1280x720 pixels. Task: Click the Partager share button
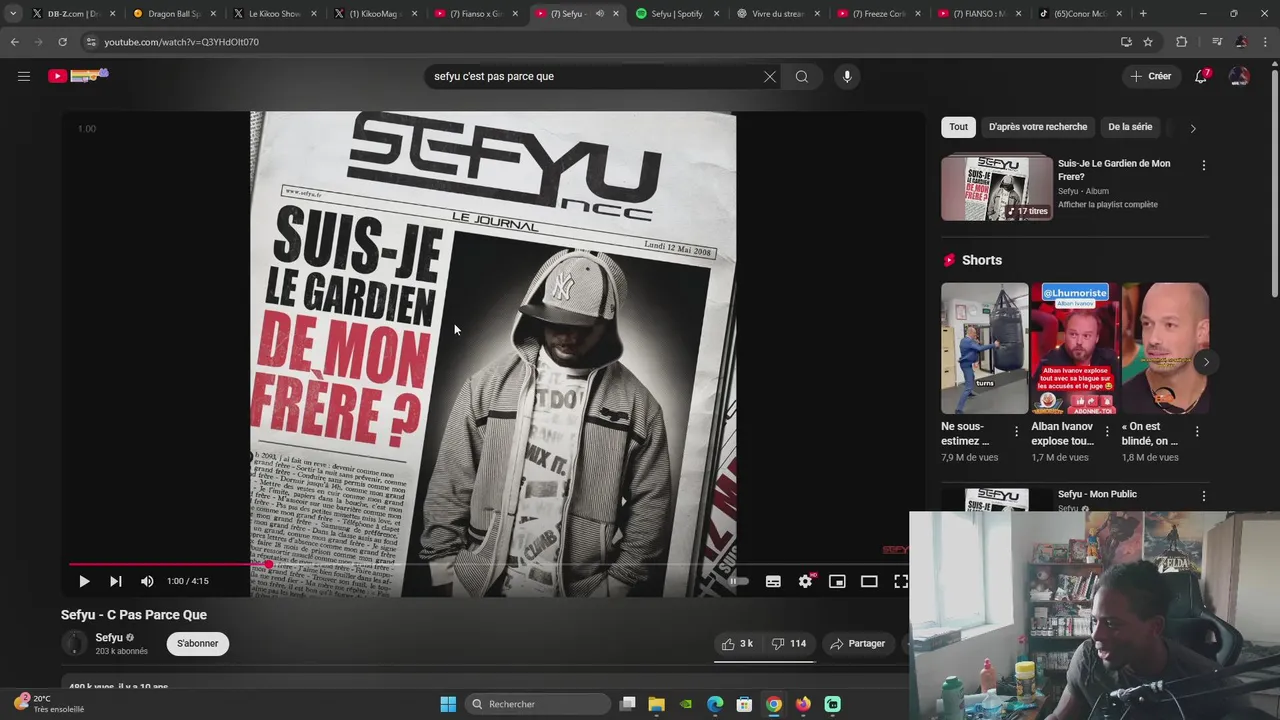(858, 644)
